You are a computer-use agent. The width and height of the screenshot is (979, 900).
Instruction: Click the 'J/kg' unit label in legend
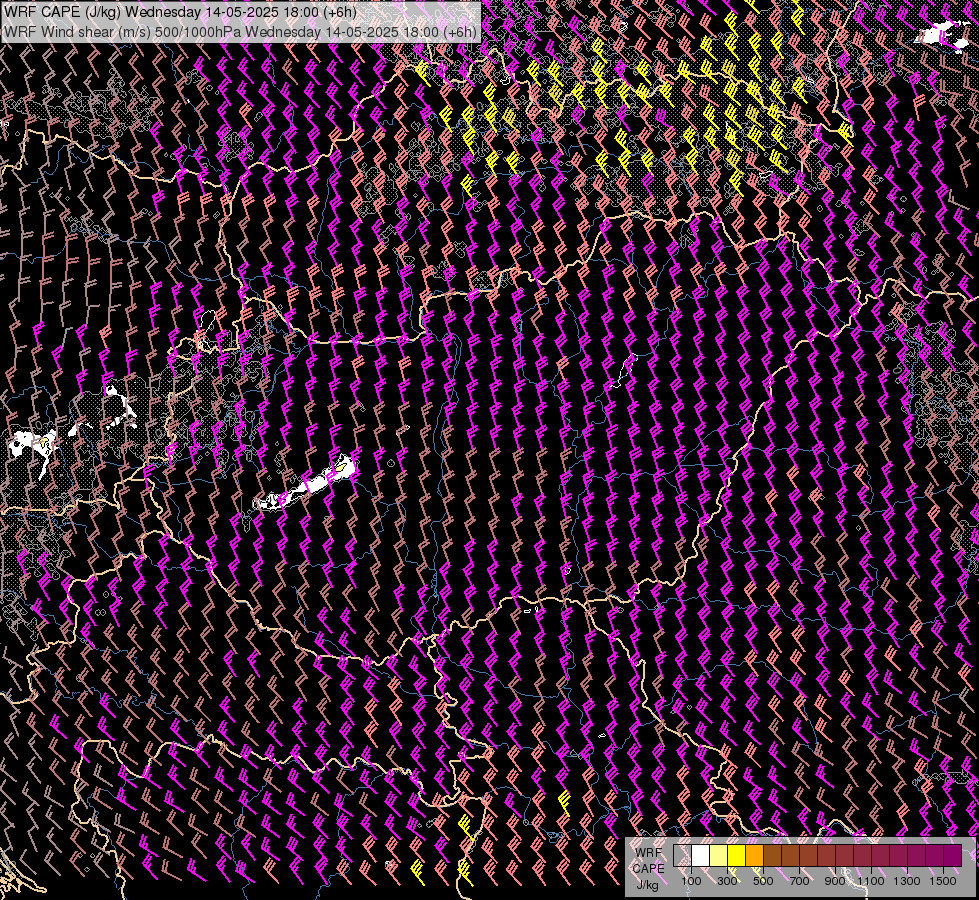point(647,885)
